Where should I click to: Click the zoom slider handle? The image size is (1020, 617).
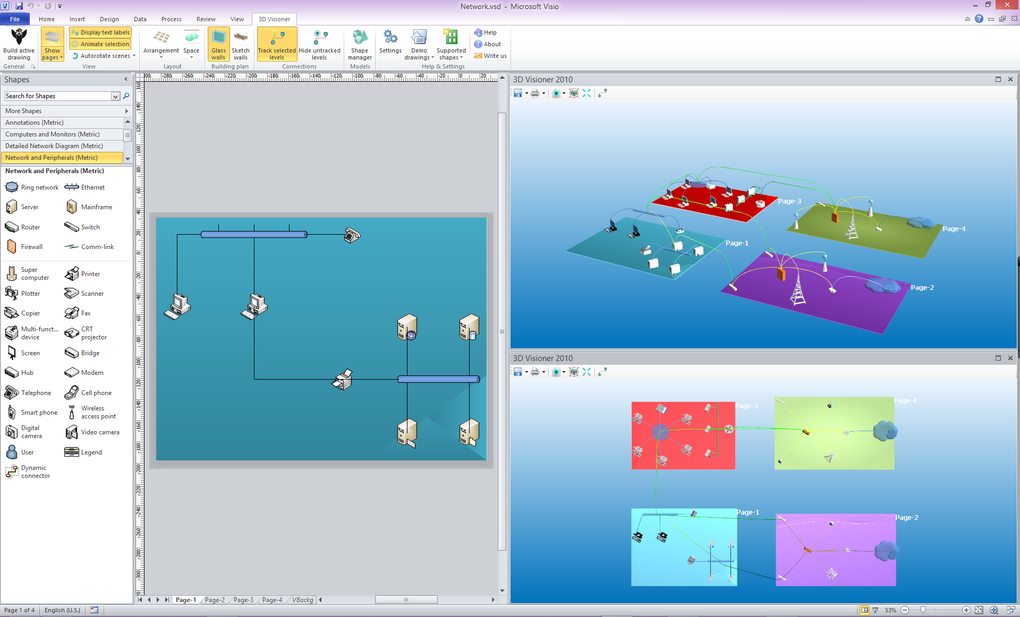pos(922,610)
